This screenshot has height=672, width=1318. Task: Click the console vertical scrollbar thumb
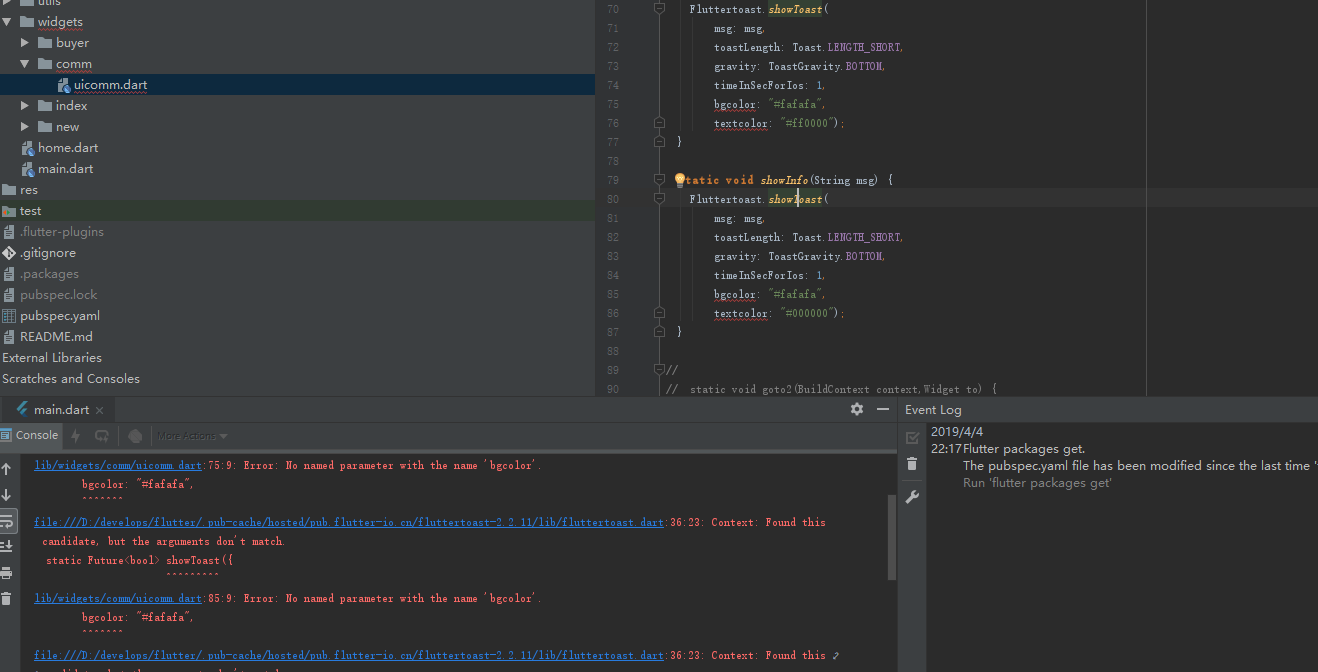click(892, 536)
